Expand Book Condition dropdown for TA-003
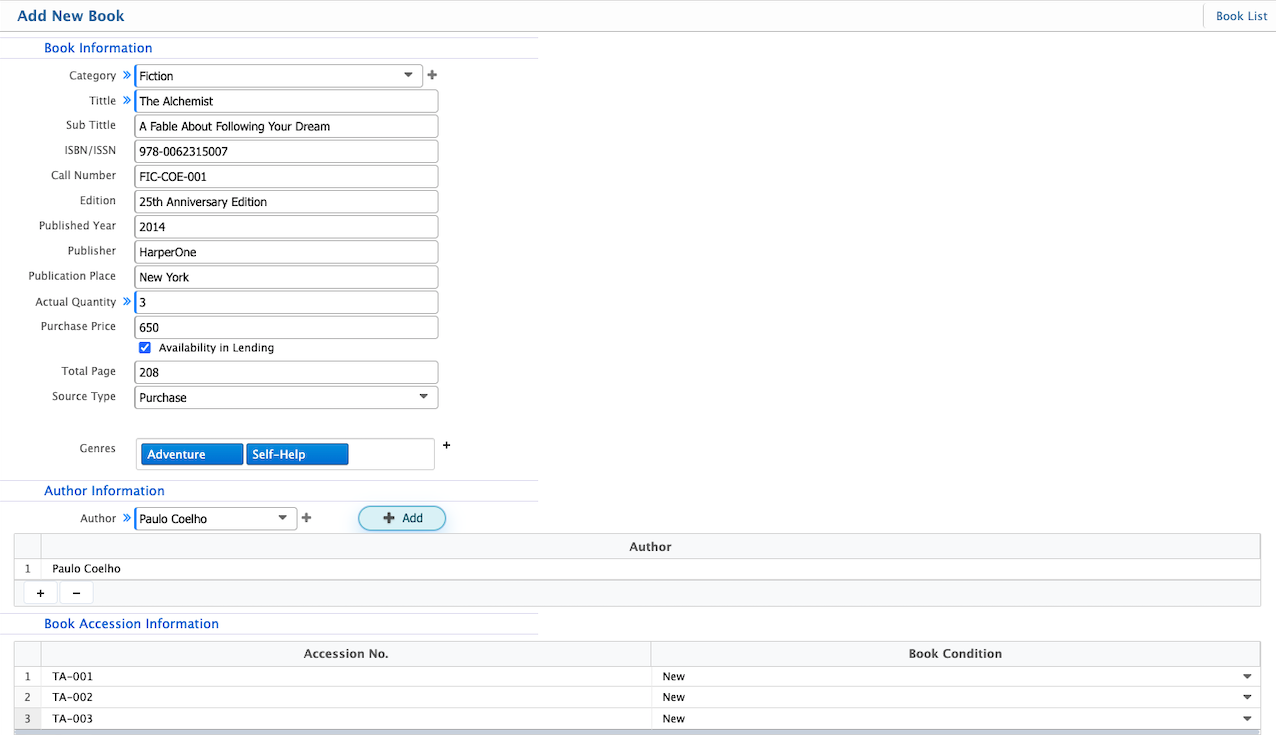The width and height of the screenshot is (1276, 735). pos(1246,718)
